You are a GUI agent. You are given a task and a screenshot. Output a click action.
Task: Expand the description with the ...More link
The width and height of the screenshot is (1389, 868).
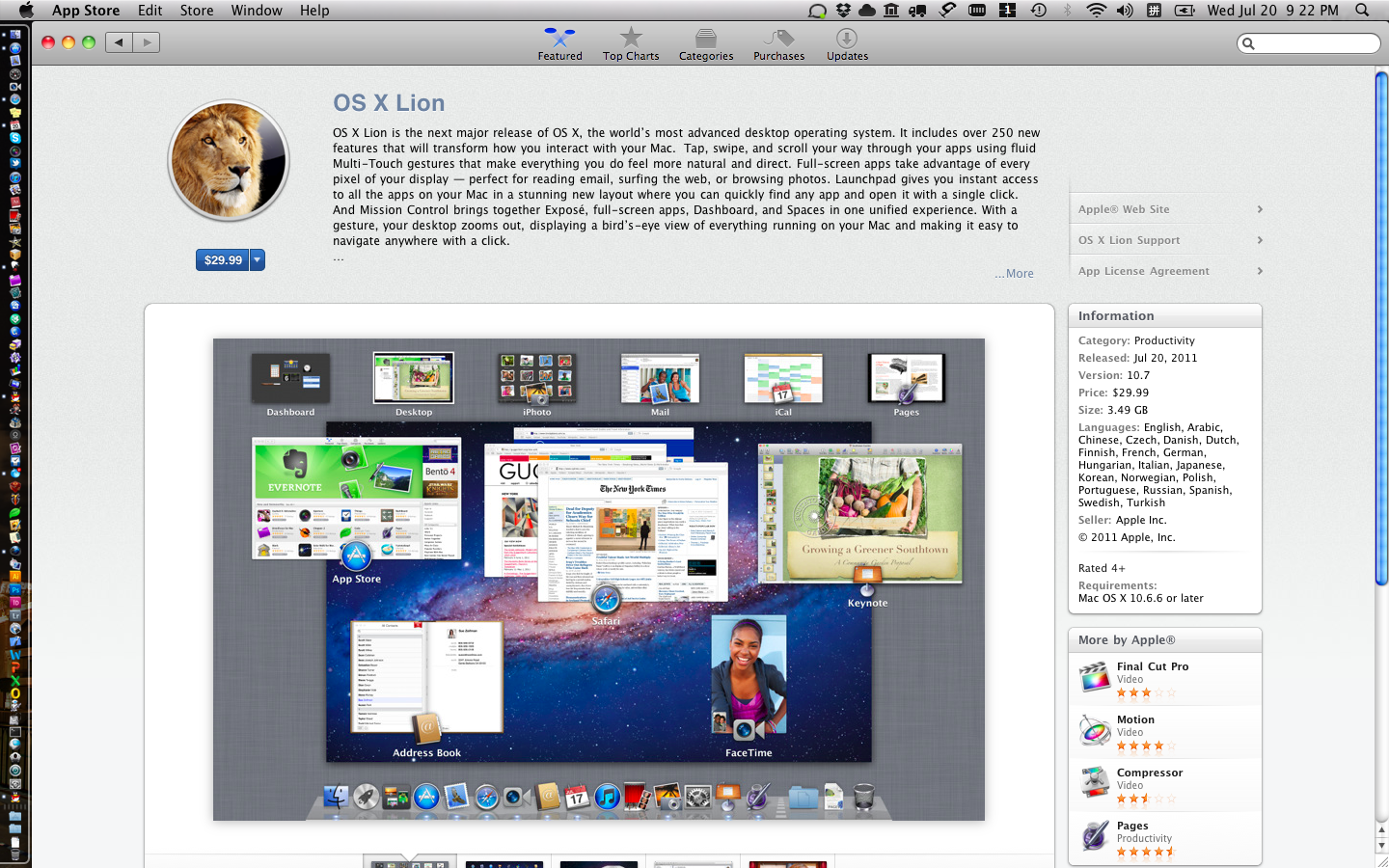(1014, 273)
